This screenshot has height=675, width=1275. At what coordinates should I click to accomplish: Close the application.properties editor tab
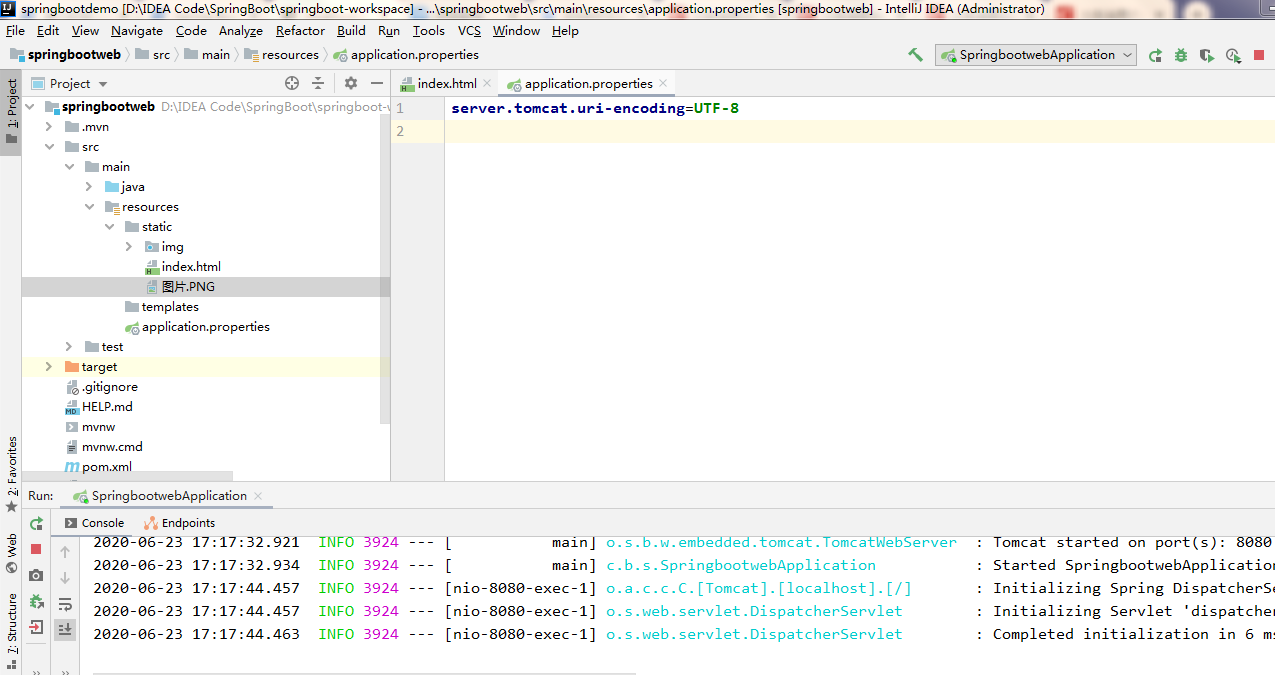(x=663, y=83)
